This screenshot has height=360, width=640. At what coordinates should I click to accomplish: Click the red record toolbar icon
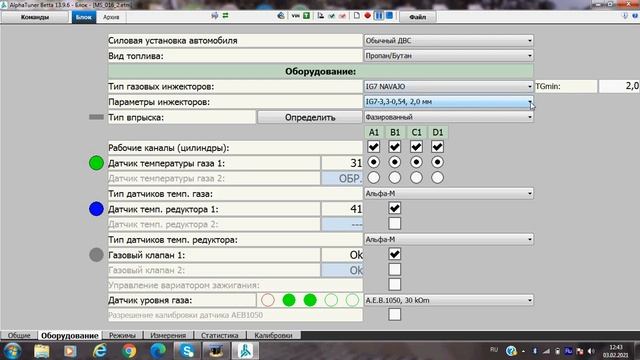pyautogui.click(x=367, y=16)
